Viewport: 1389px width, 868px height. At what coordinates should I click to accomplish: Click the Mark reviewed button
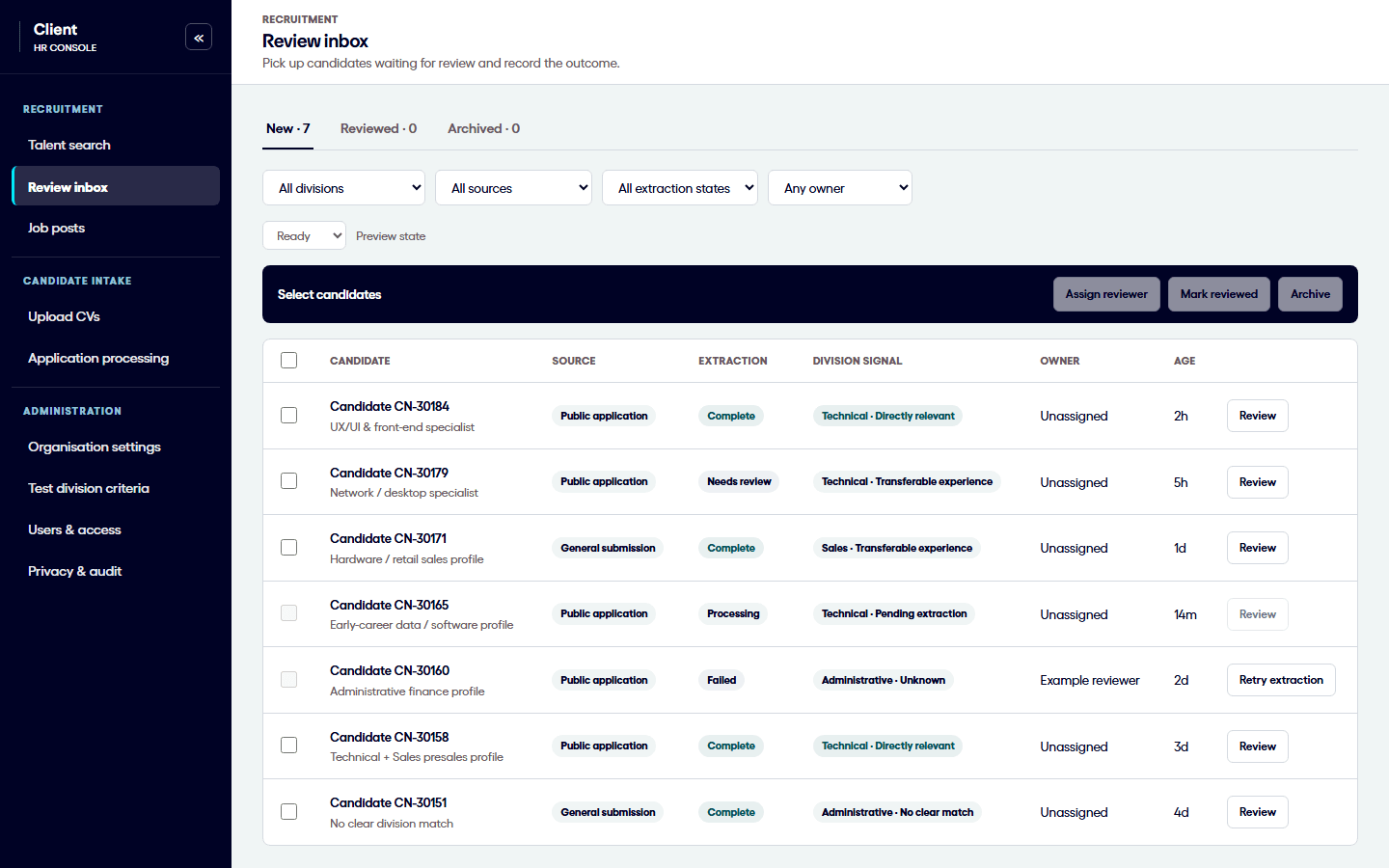[x=1219, y=294]
